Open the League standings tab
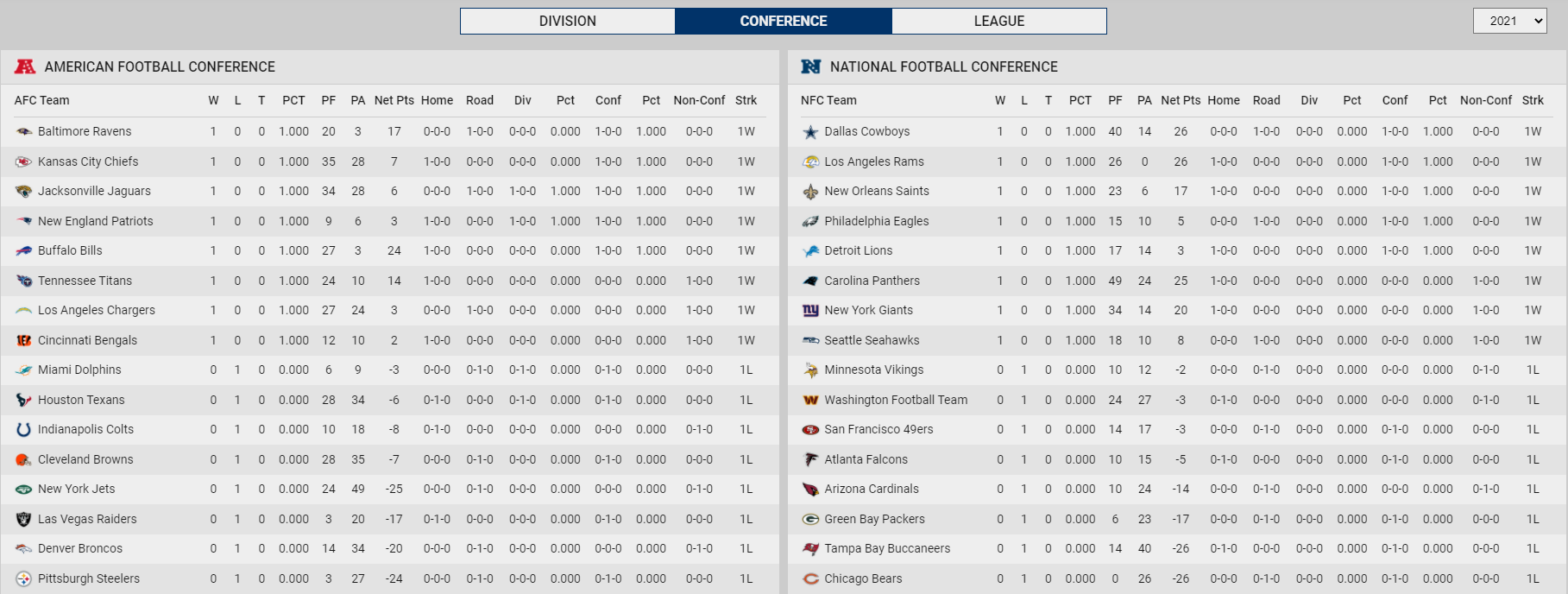The width and height of the screenshot is (1568, 594). point(999,21)
